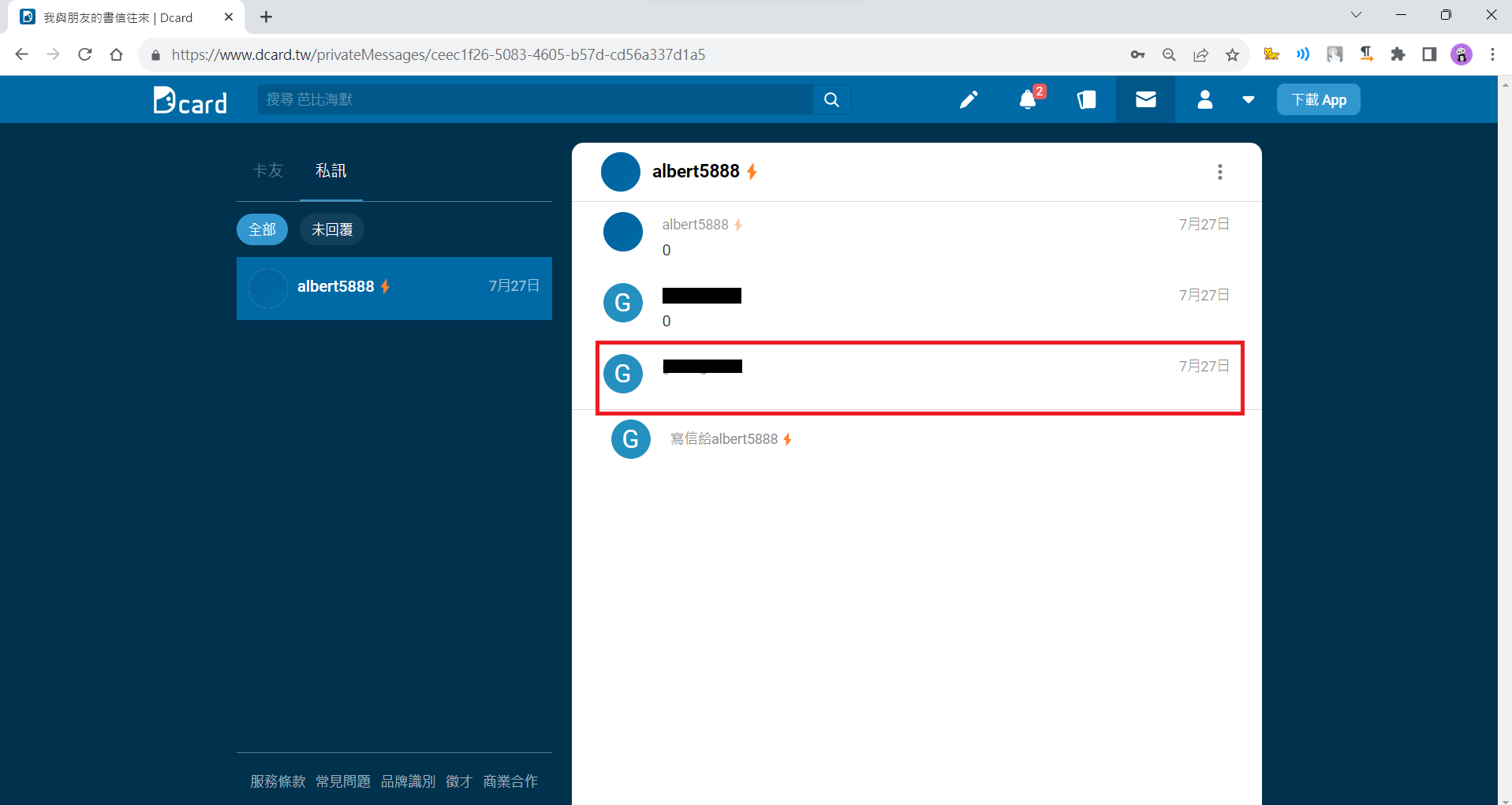Click the albert5888 sender name on first message

(696, 225)
